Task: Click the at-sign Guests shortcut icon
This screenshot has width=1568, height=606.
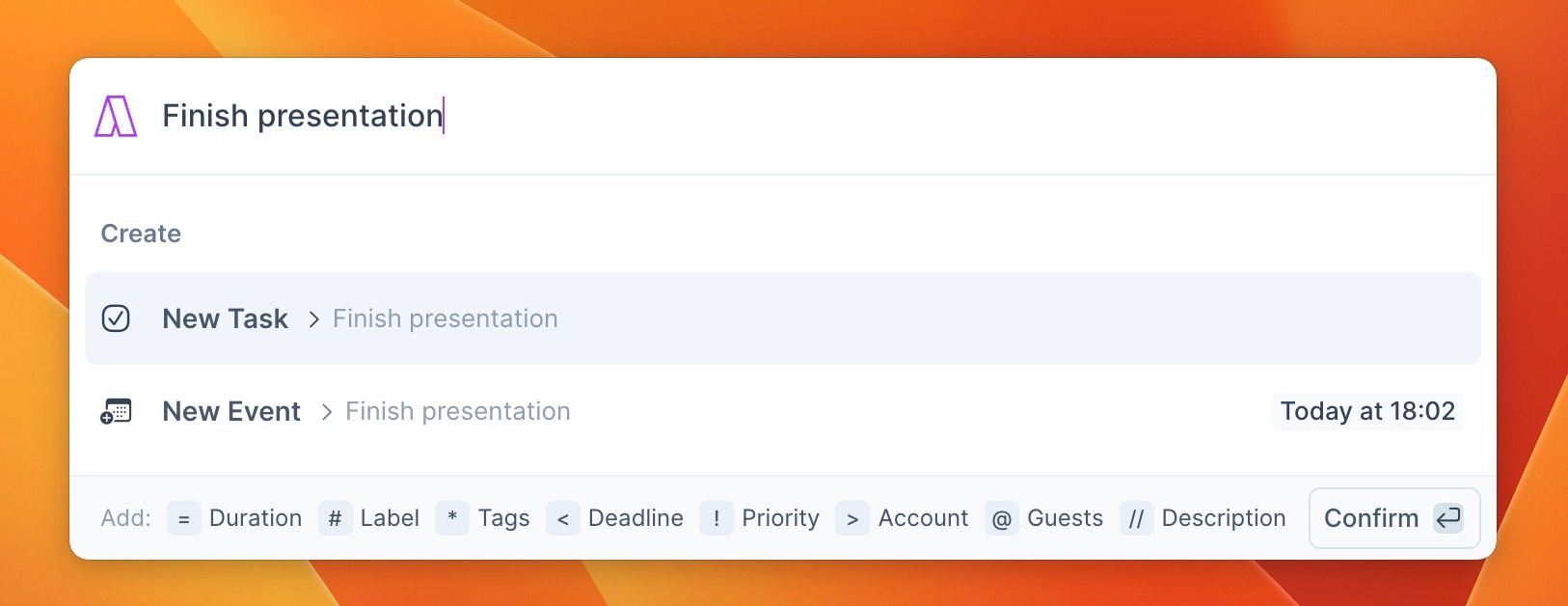Action: [x=1002, y=518]
